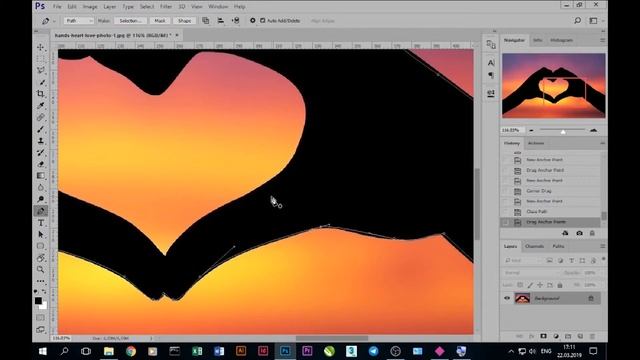
Task: Toggle layer filtering on/off switch
Action: pyautogui.click(x=603, y=259)
